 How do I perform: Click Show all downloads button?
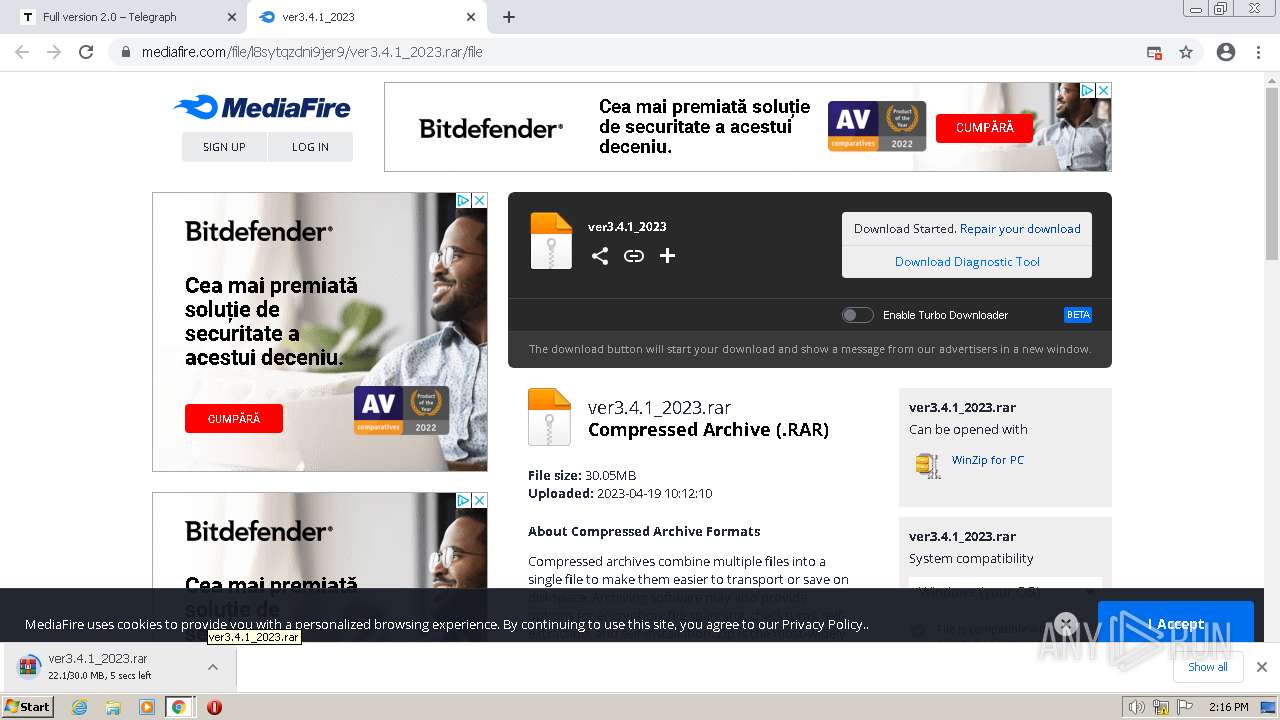(x=1208, y=667)
